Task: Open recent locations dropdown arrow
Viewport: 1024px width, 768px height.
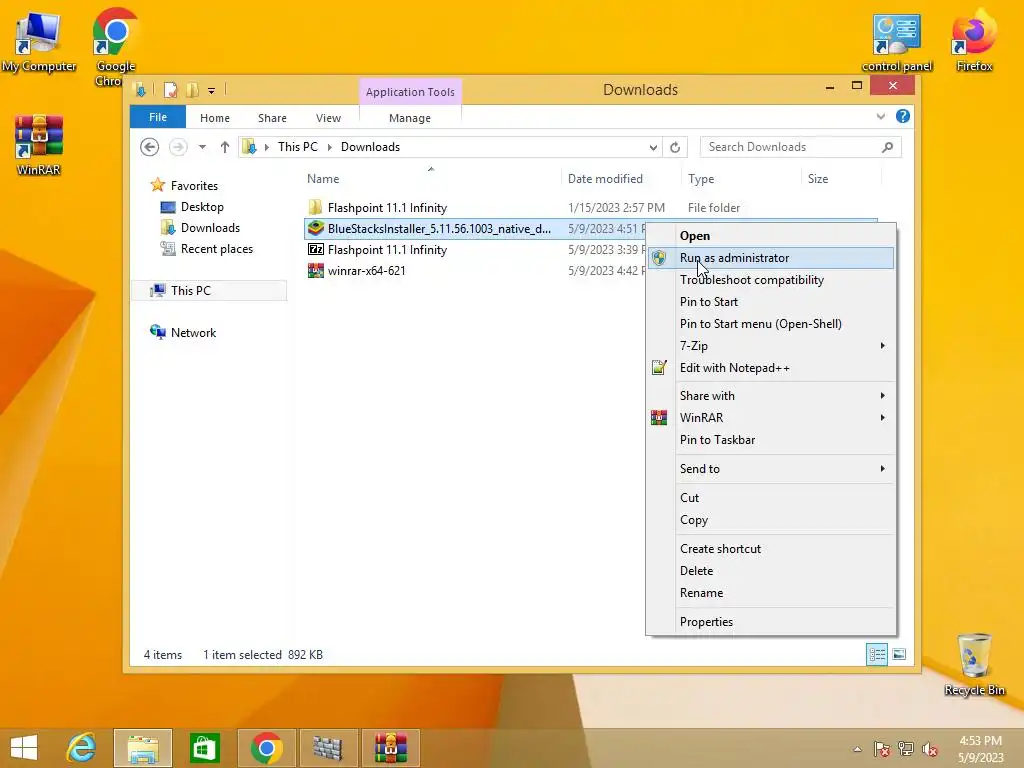Action: [202, 147]
